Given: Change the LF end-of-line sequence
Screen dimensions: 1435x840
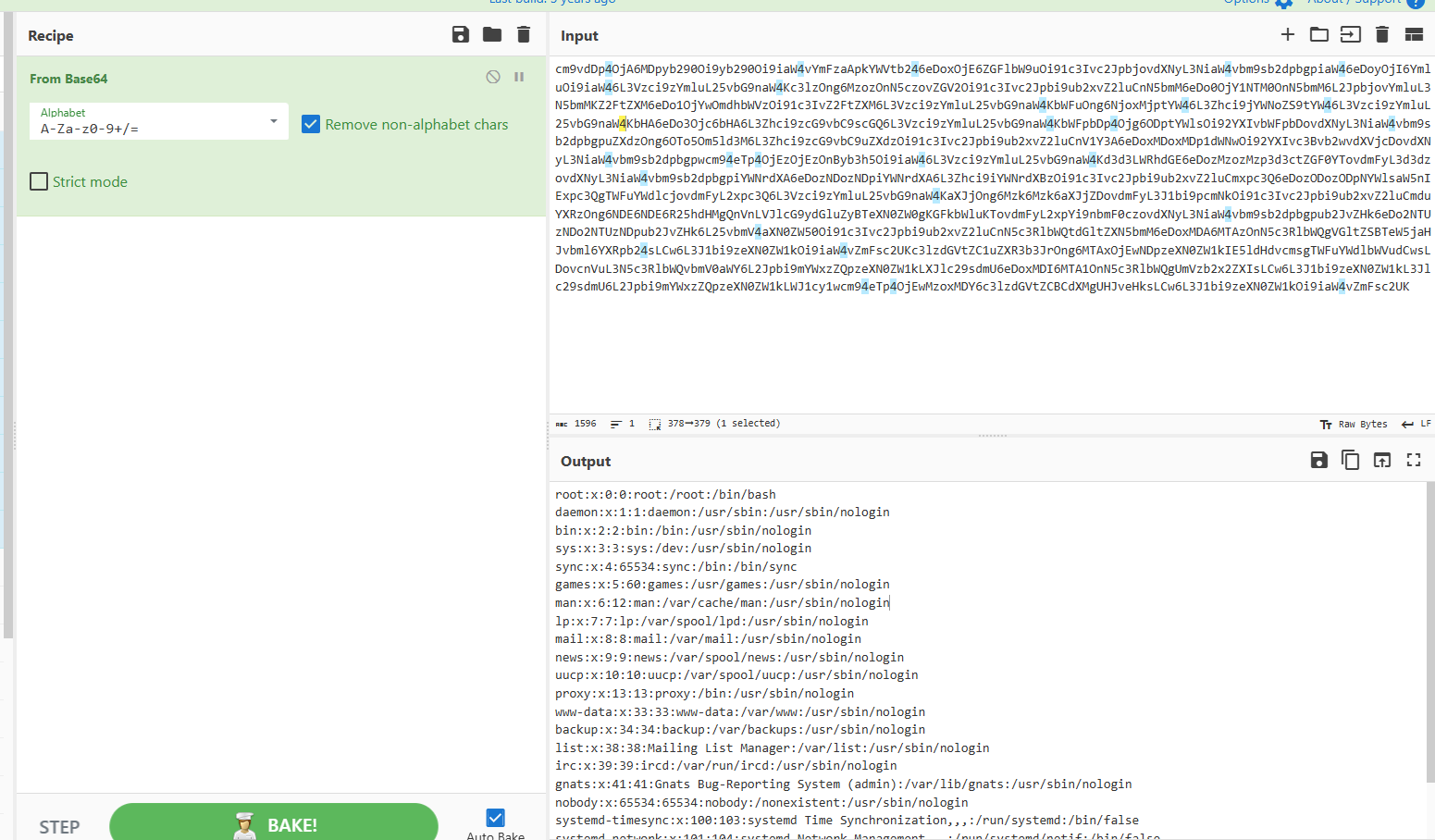Looking at the screenshot, I should 1416,424.
